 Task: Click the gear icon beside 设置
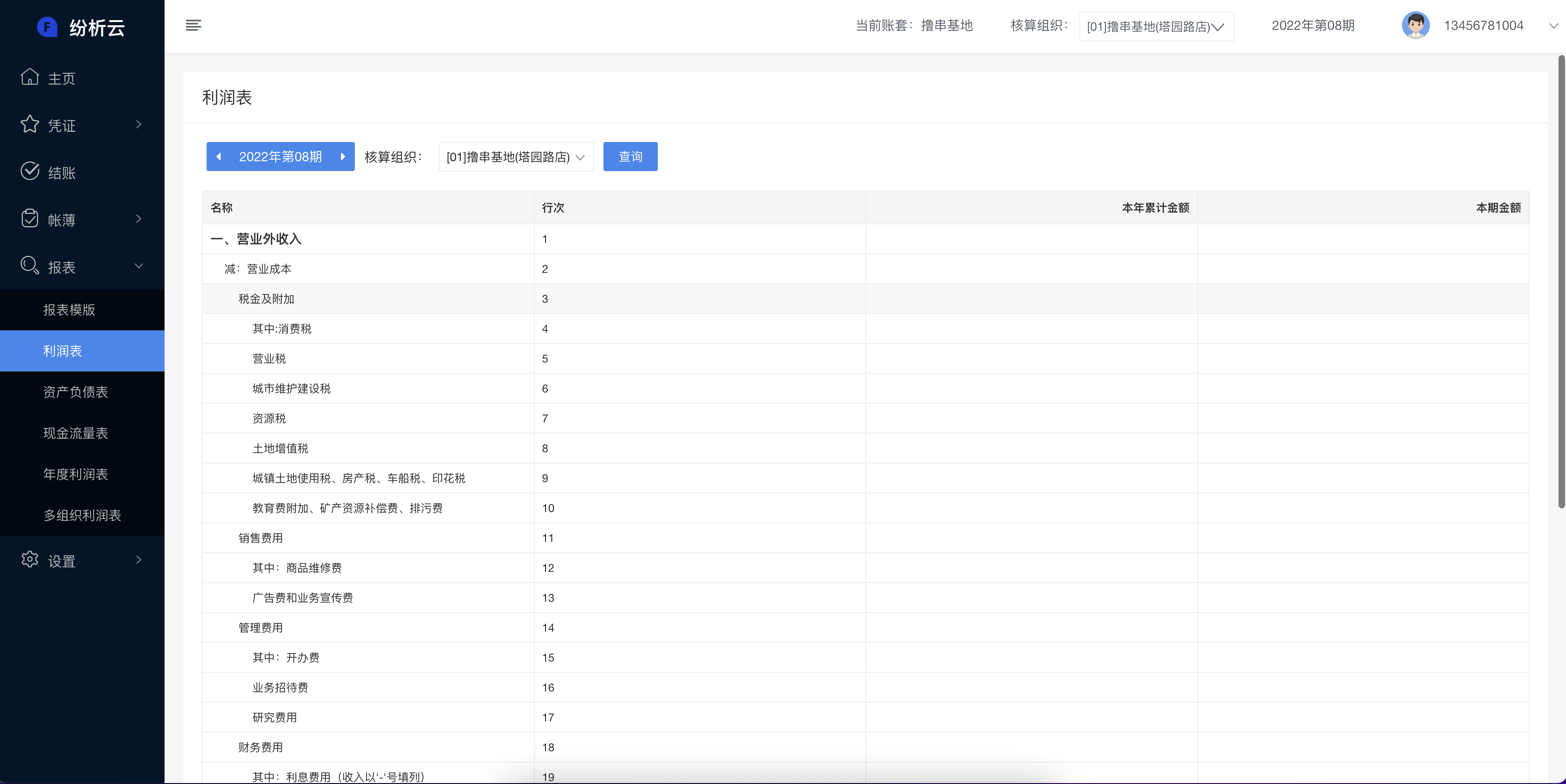tap(30, 559)
